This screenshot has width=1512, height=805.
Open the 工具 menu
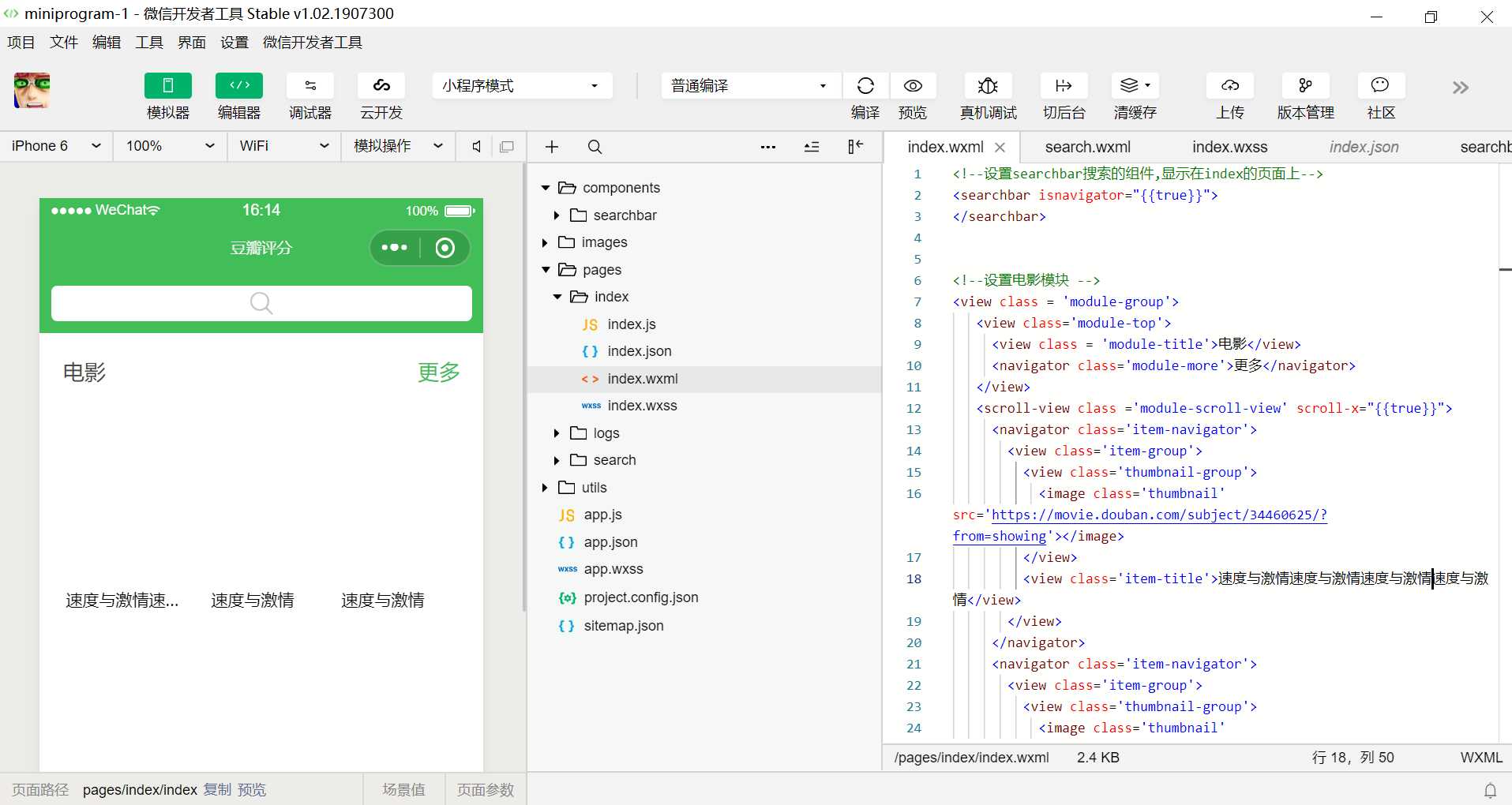(149, 43)
